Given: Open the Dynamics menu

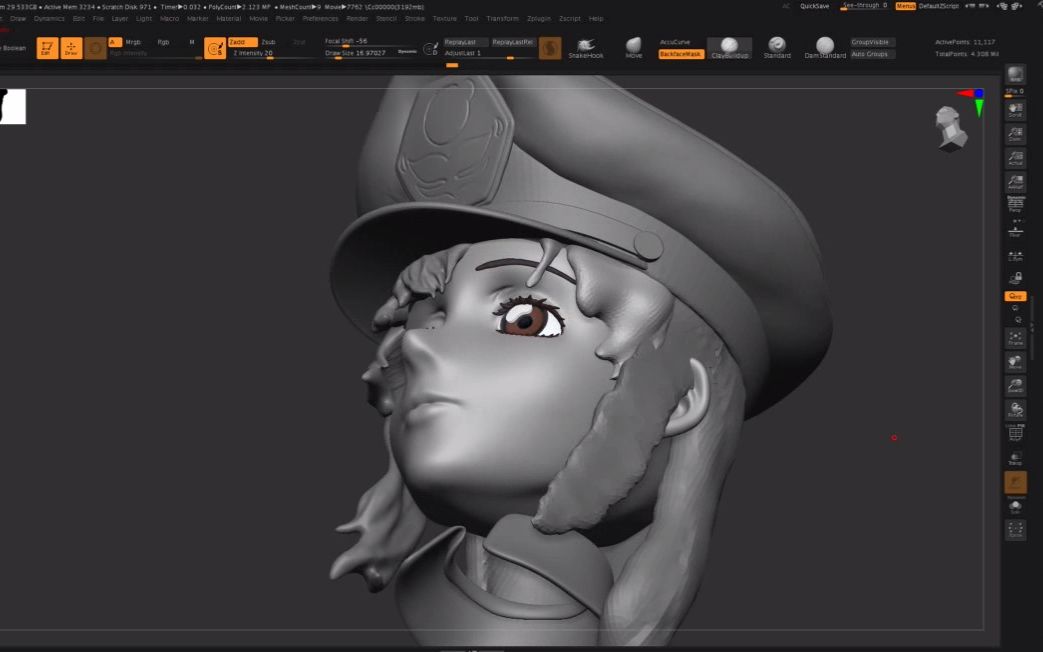Looking at the screenshot, I should point(49,19).
